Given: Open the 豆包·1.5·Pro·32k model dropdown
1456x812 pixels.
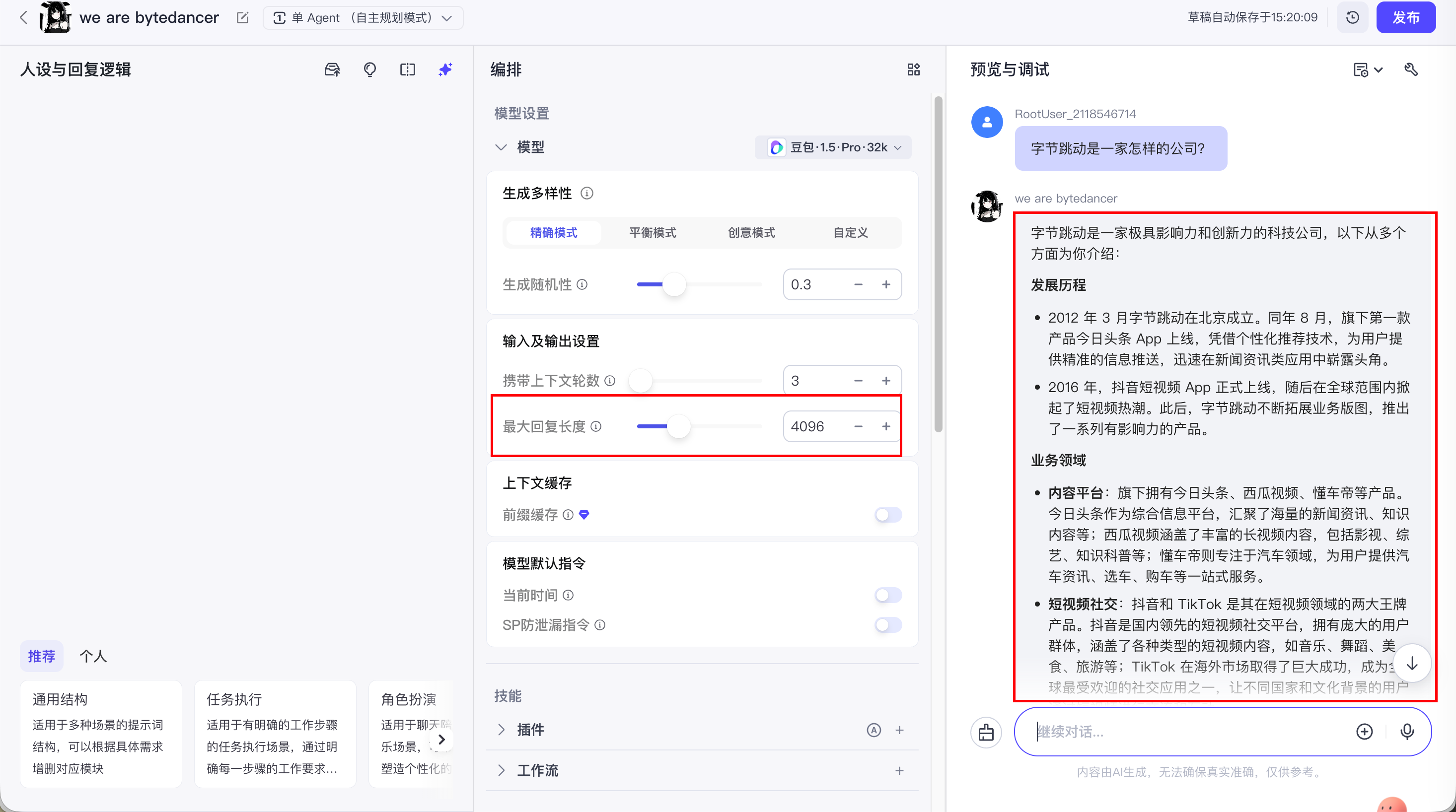Looking at the screenshot, I should click(833, 147).
